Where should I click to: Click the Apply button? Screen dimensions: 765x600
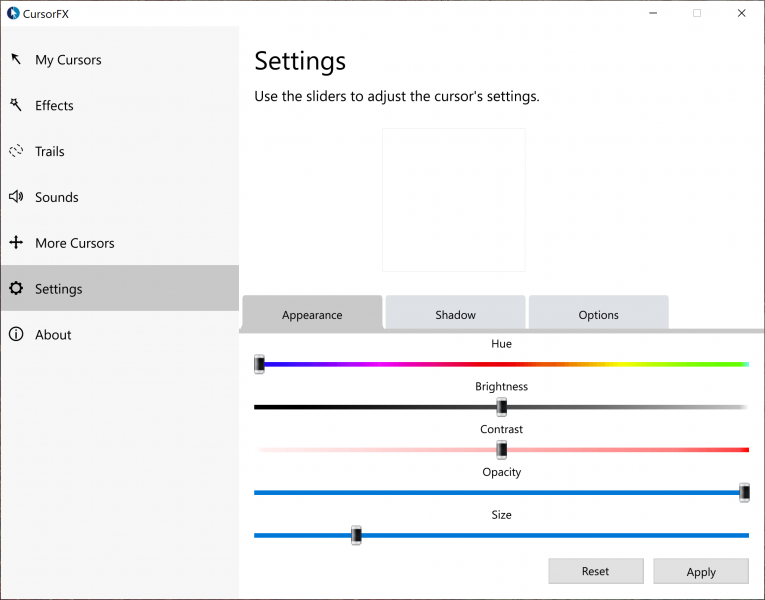[x=701, y=571]
